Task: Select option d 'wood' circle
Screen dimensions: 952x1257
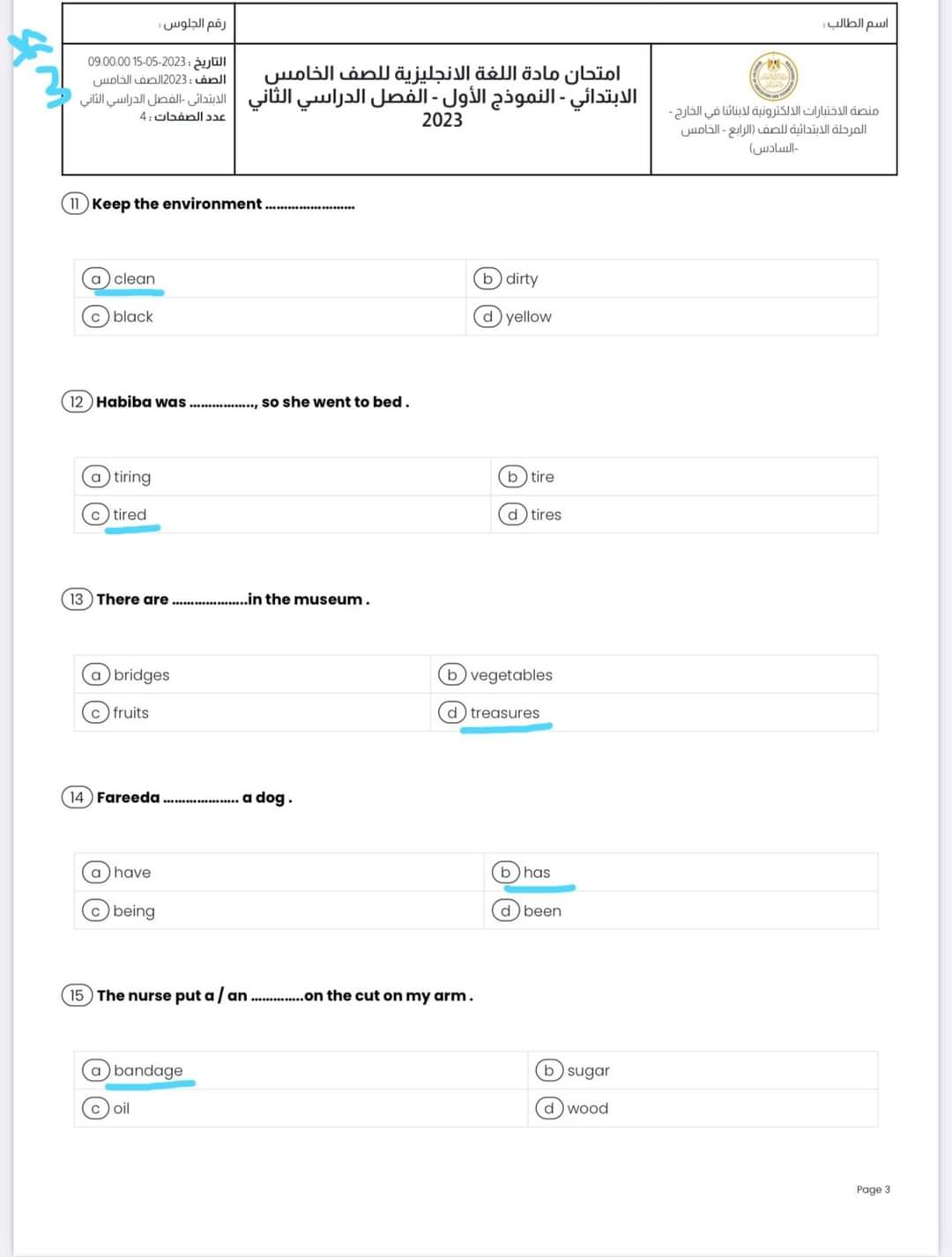Action: point(549,1108)
